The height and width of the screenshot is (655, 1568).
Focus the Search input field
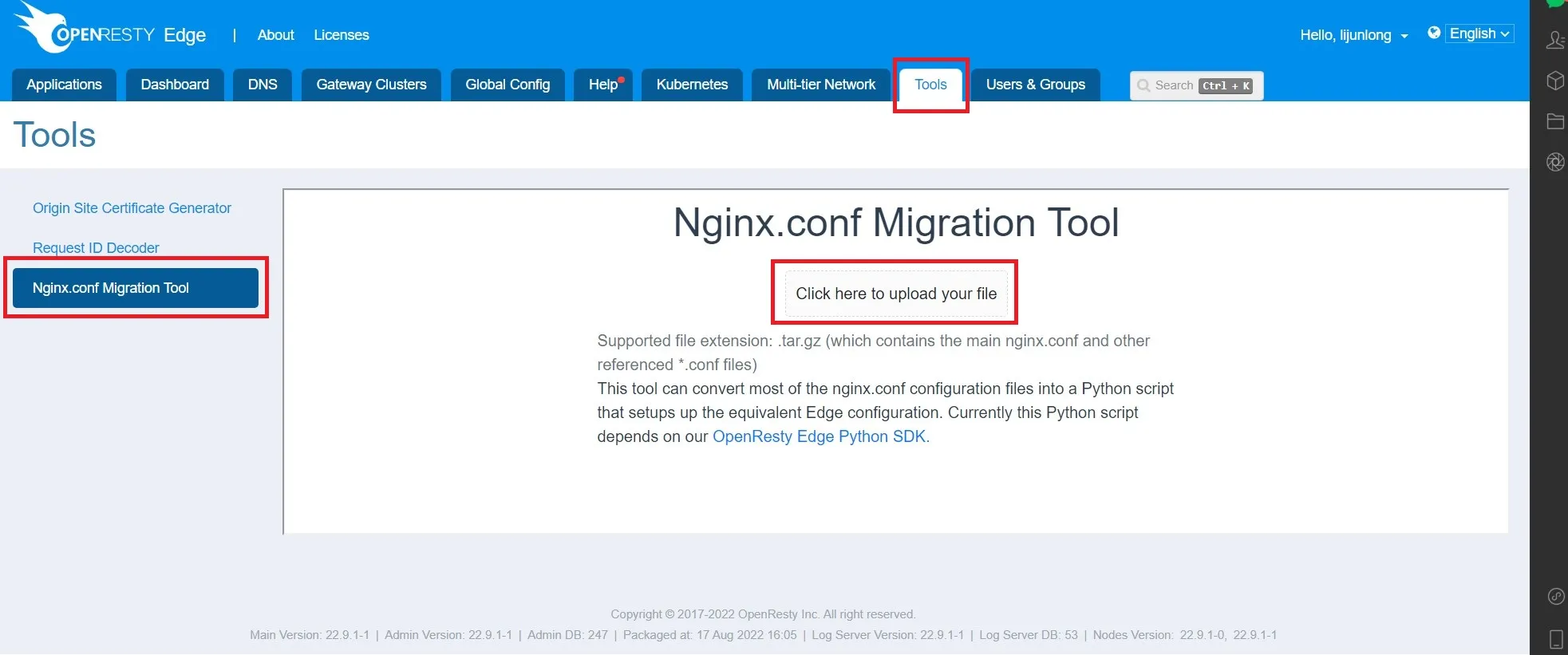[x=1196, y=85]
